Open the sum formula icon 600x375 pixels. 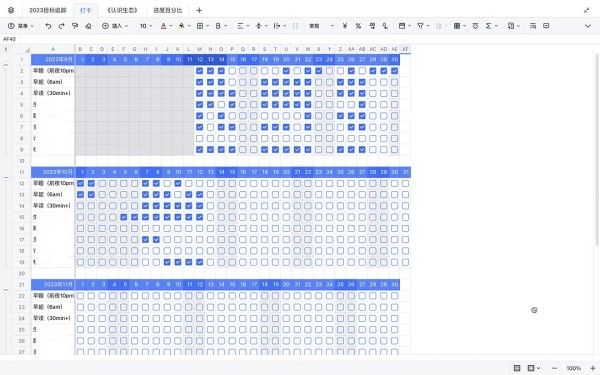(x=488, y=26)
